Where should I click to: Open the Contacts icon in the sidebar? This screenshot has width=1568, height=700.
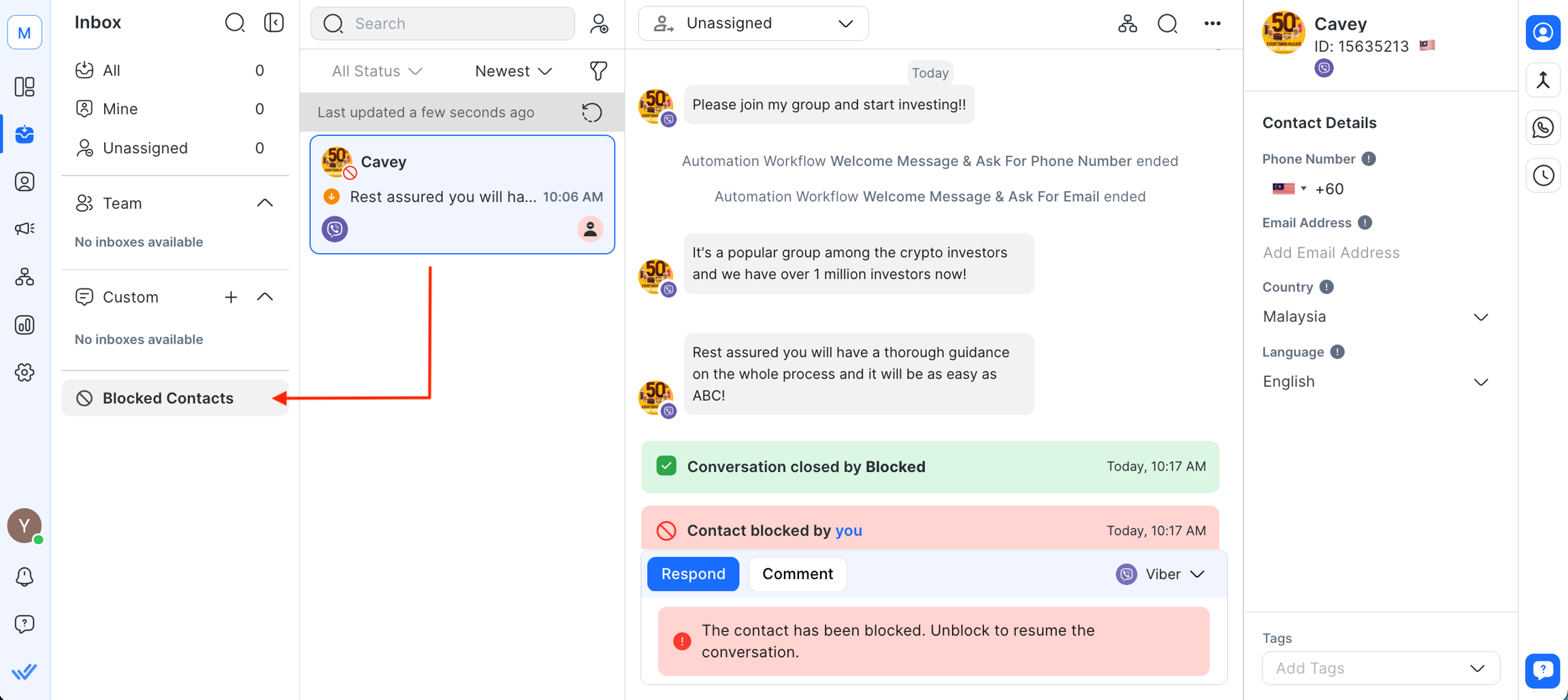(x=24, y=182)
